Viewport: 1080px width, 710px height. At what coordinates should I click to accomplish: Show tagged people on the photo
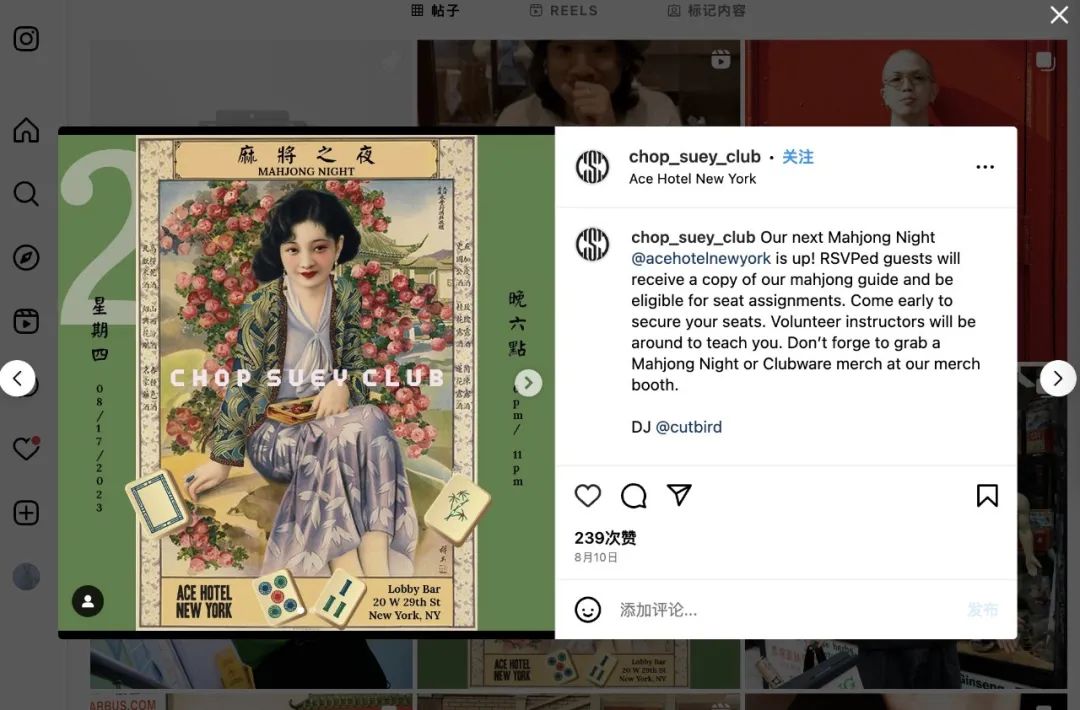tap(88, 601)
